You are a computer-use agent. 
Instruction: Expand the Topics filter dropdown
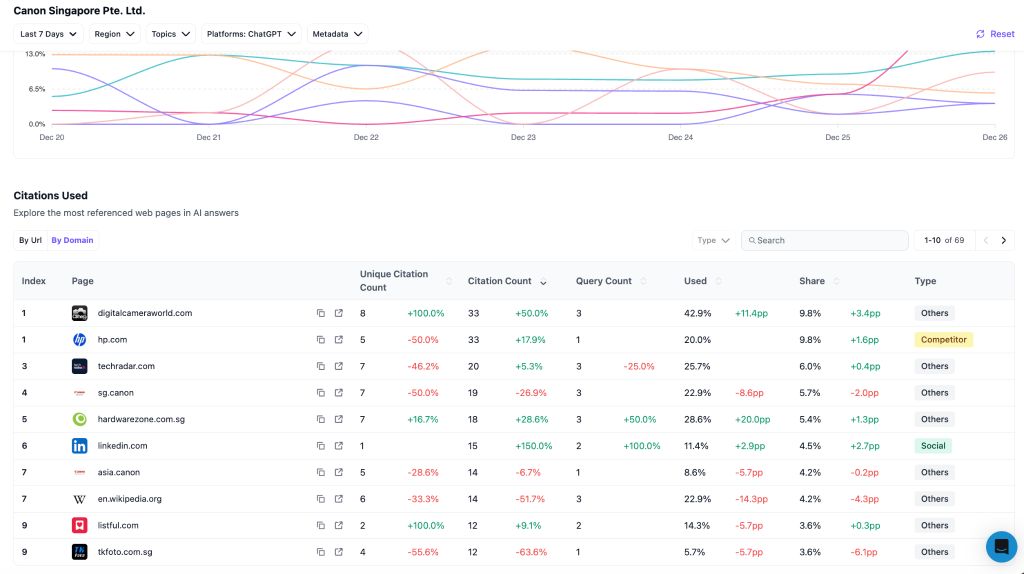coord(170,34)
